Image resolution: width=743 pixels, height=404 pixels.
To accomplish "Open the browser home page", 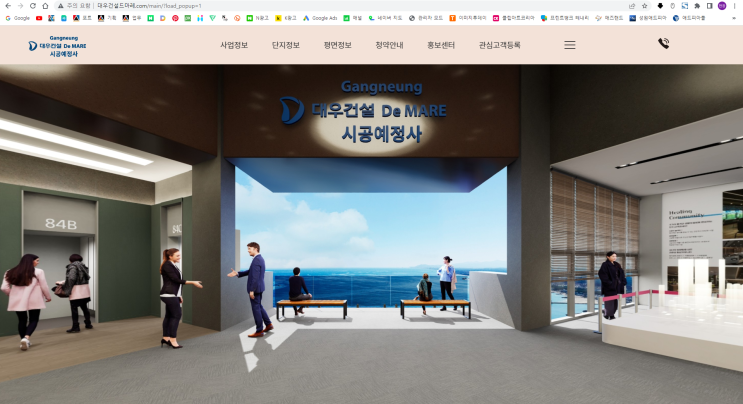I will tap(45, 6).
